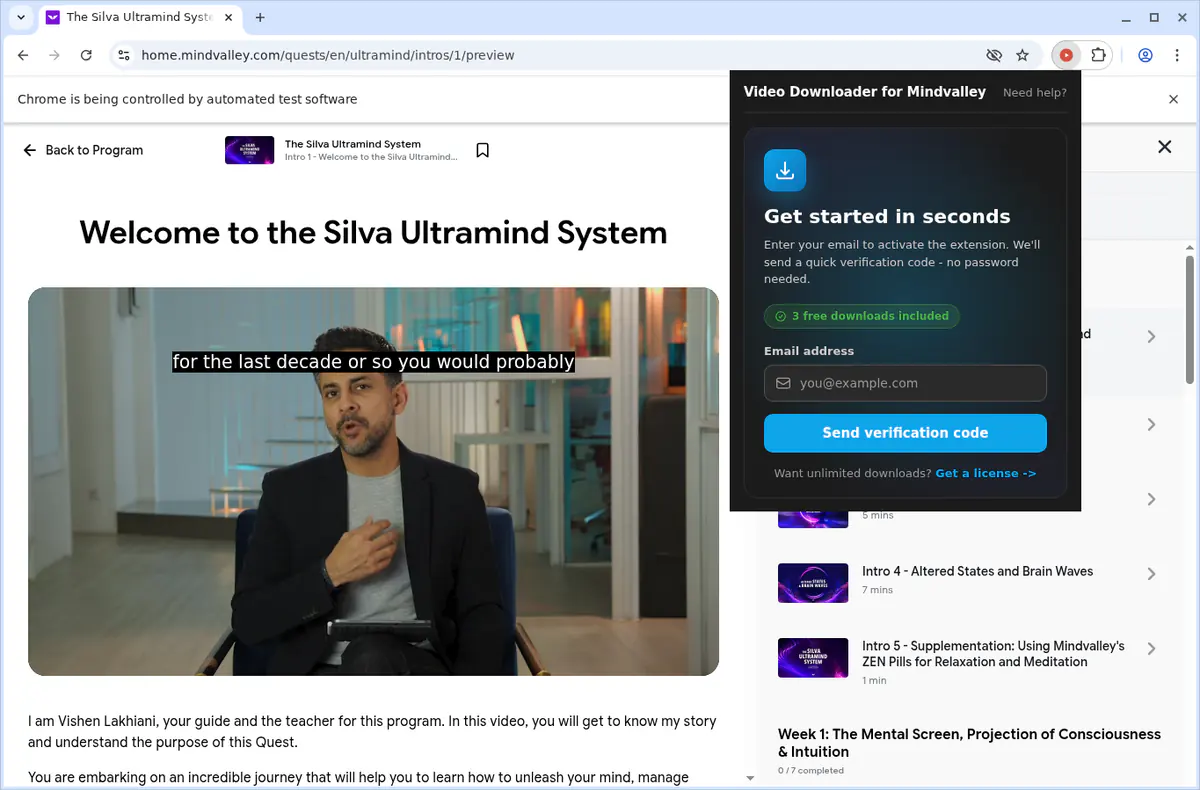Expand the Intro 5 chevron arrow

click(1151, 649)
